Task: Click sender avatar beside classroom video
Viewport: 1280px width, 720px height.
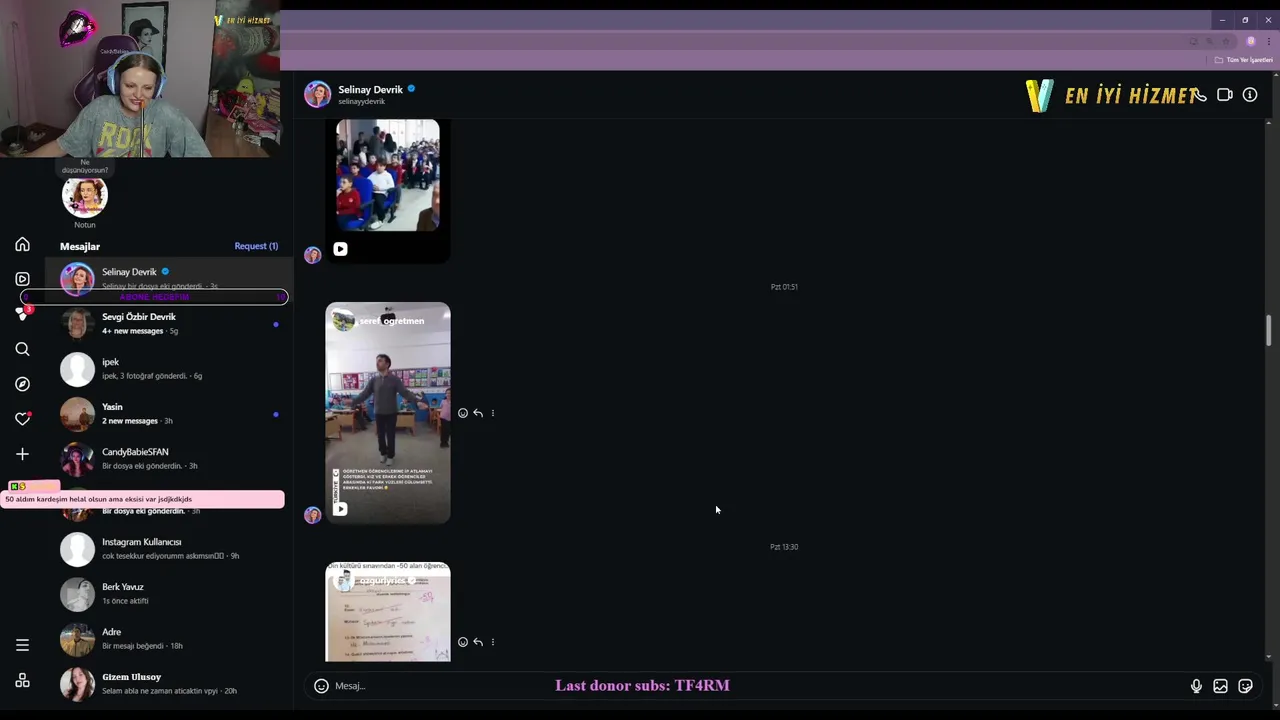Action: (313, 255)
